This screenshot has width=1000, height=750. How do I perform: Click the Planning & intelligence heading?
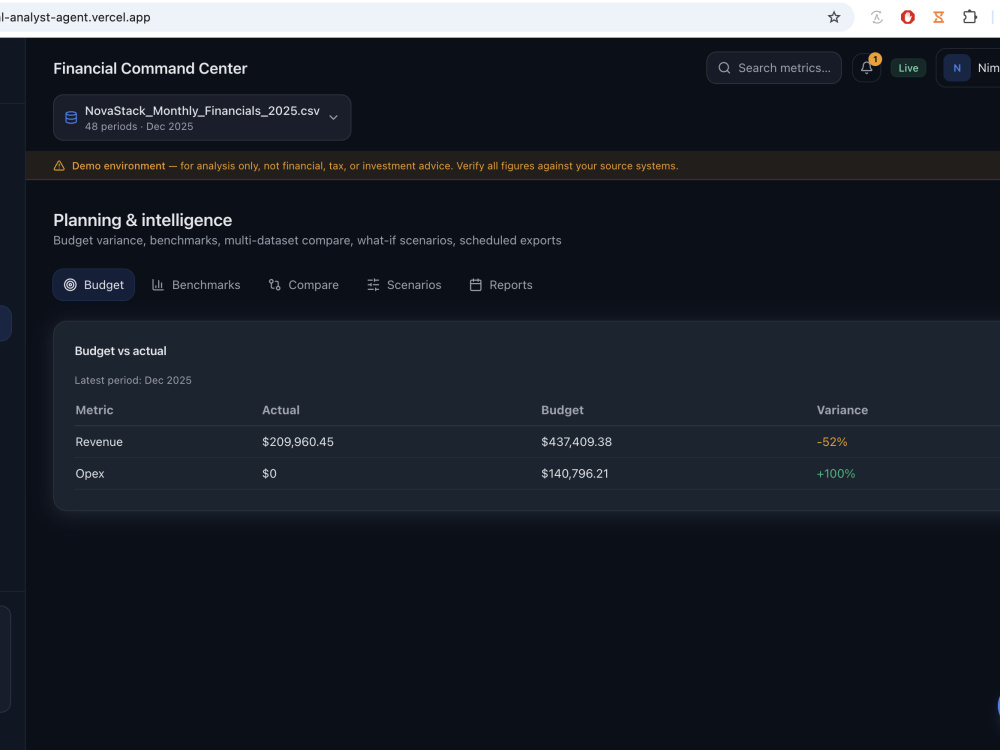pyautogui.click(x=142, y=220)
